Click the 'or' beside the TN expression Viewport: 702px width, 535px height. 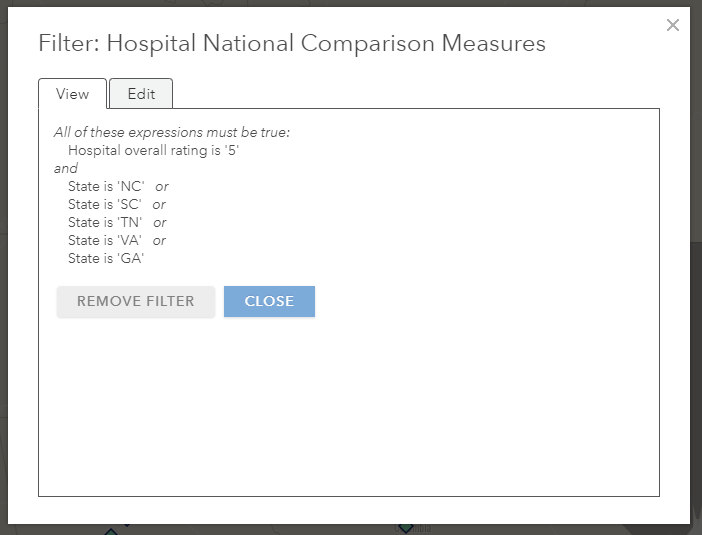(x=160, y=222)
